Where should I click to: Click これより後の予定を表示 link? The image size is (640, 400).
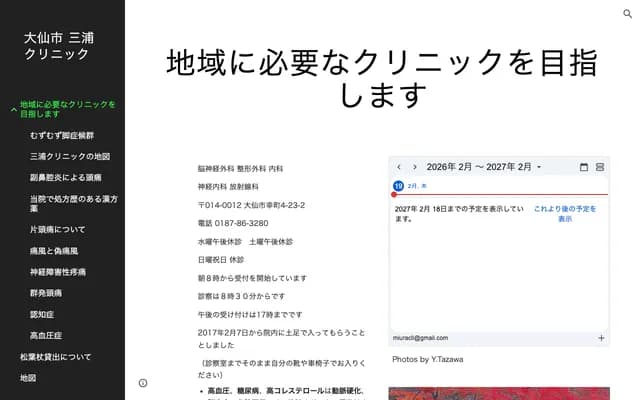(x=564, y=213)
